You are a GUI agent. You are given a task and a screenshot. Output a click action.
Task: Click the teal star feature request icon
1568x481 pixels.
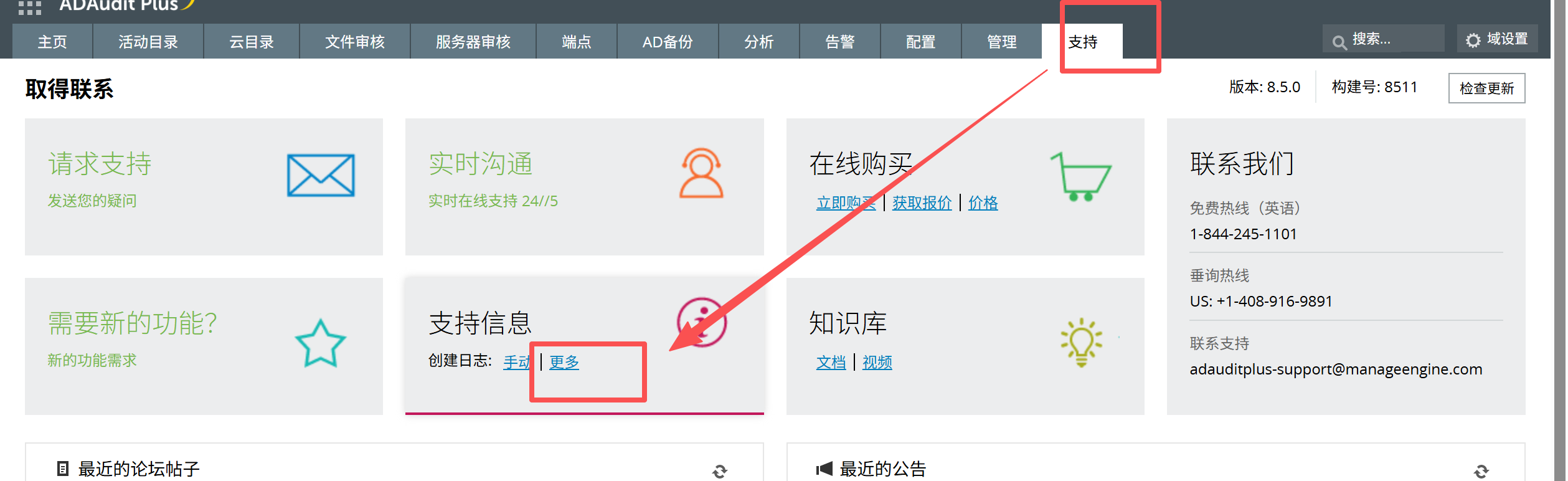pyautogui.click(x=320, y=343)
